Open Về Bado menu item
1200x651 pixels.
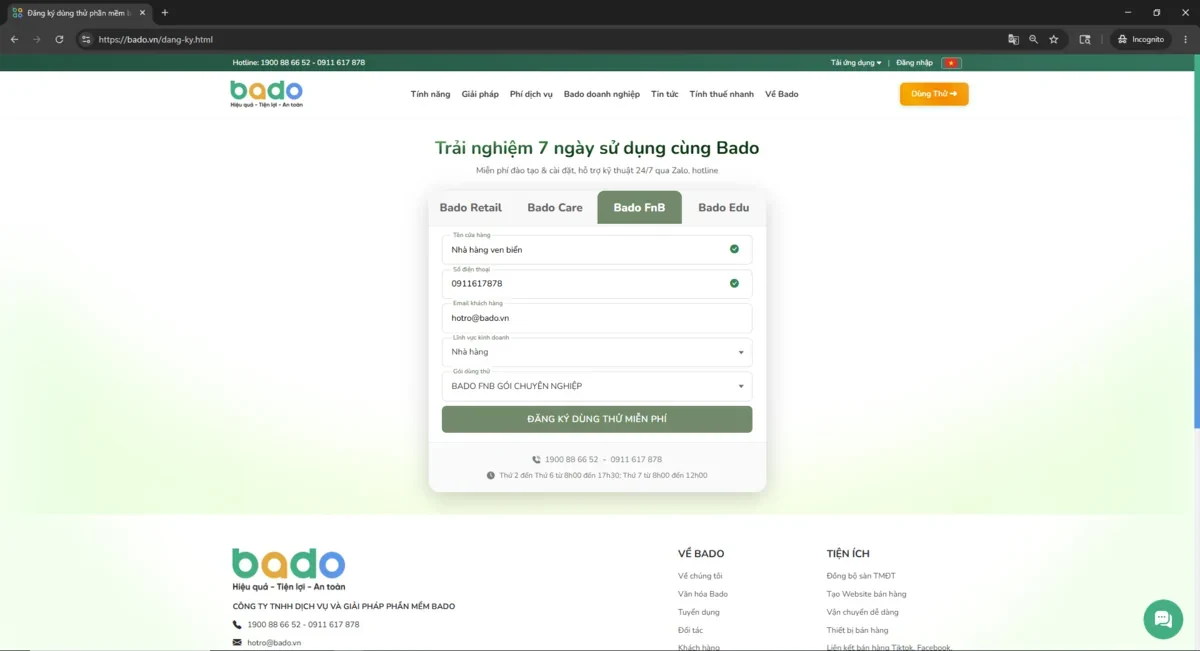[x=782, y=94]
